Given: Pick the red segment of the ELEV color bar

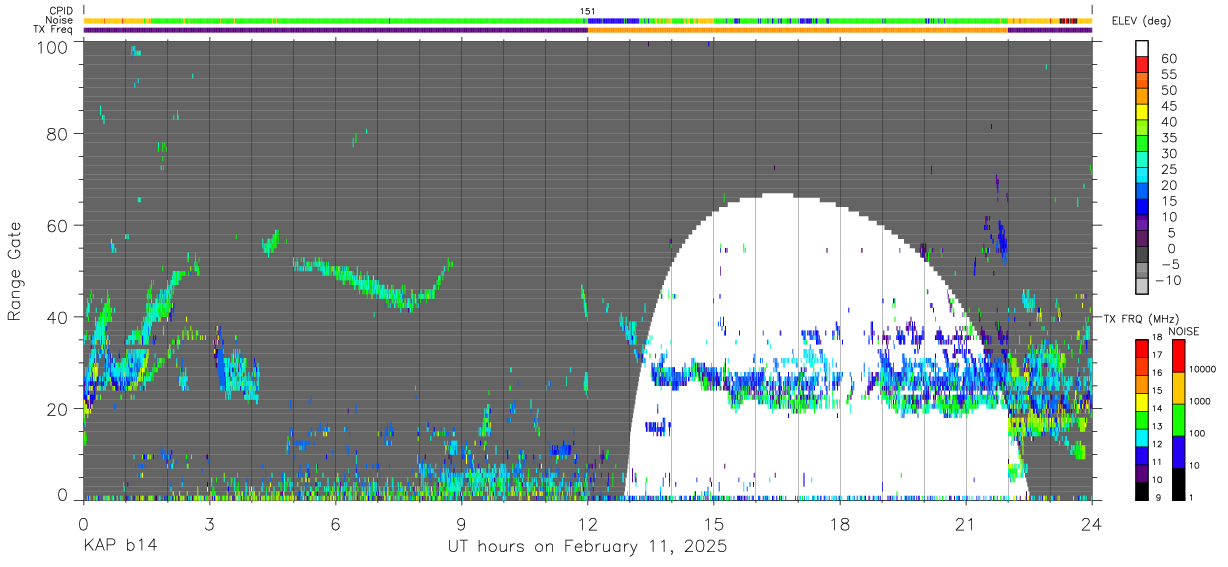Looking at the screenshot, I should pyautogui.click(x=1142, y=65).
